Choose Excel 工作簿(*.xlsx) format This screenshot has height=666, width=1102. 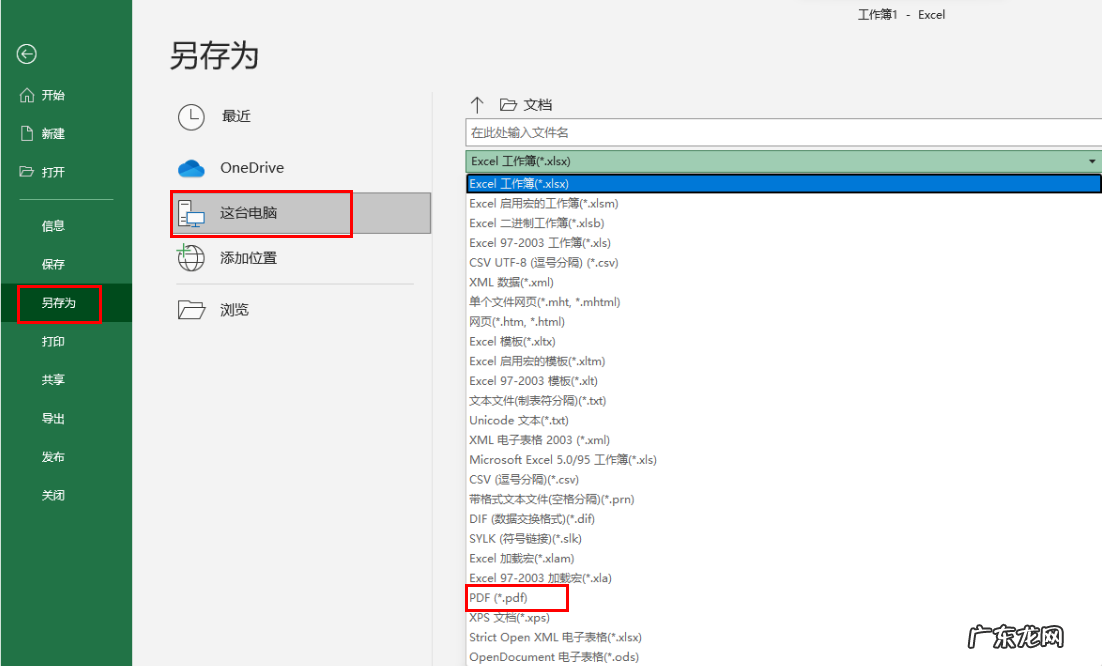tap(784, 183)
